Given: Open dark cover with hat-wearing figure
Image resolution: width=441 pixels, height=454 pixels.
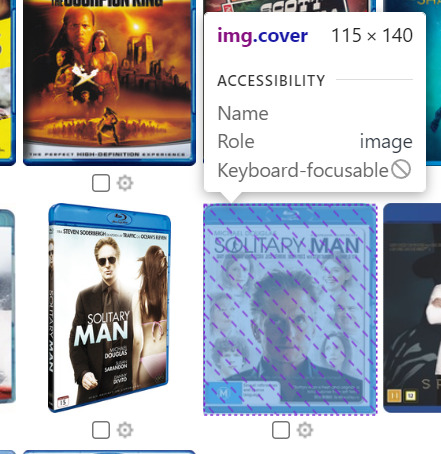Looking at the screenshot, I should (412, 308).
